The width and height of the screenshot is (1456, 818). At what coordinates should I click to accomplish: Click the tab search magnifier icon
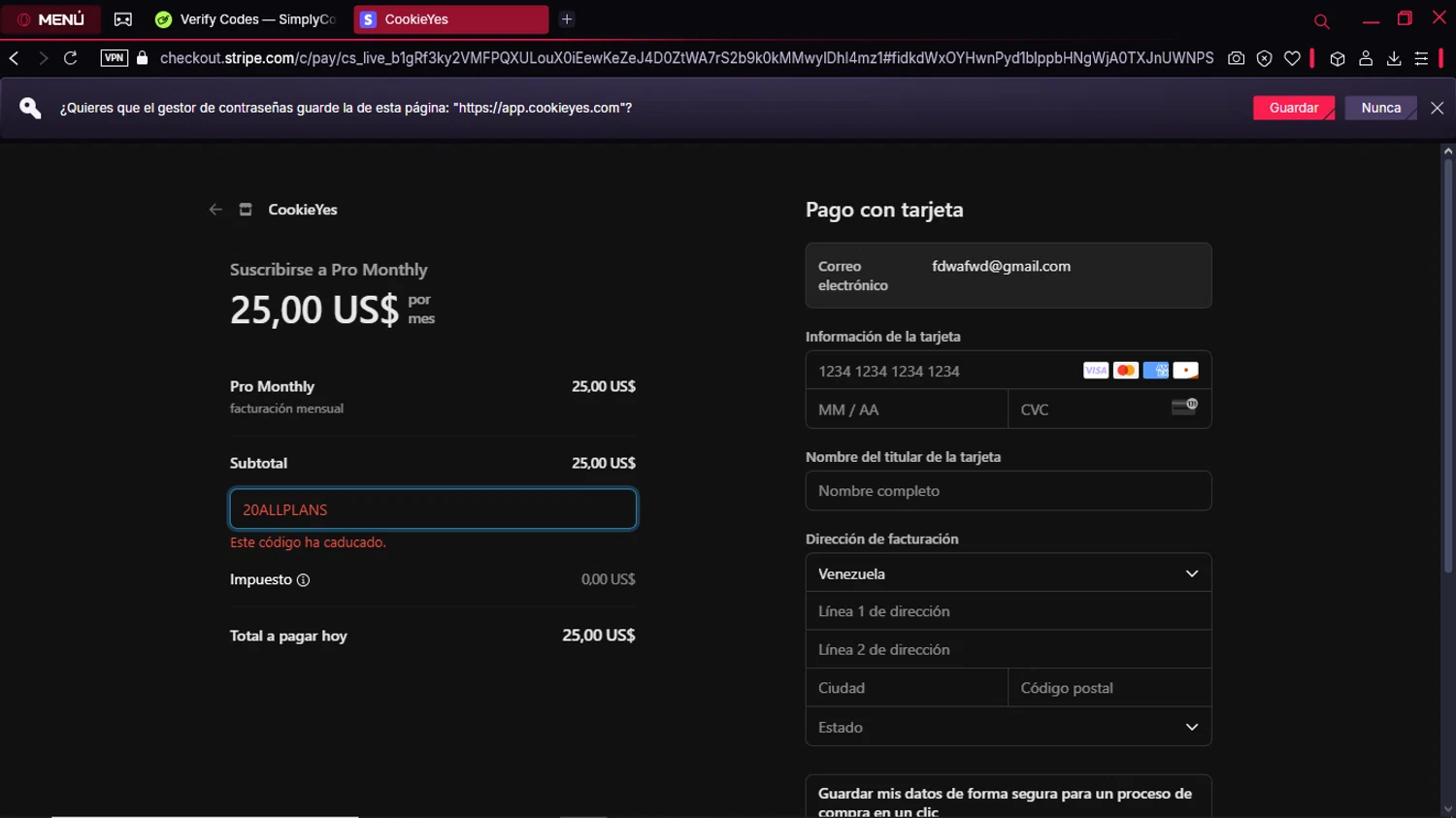1321,20
